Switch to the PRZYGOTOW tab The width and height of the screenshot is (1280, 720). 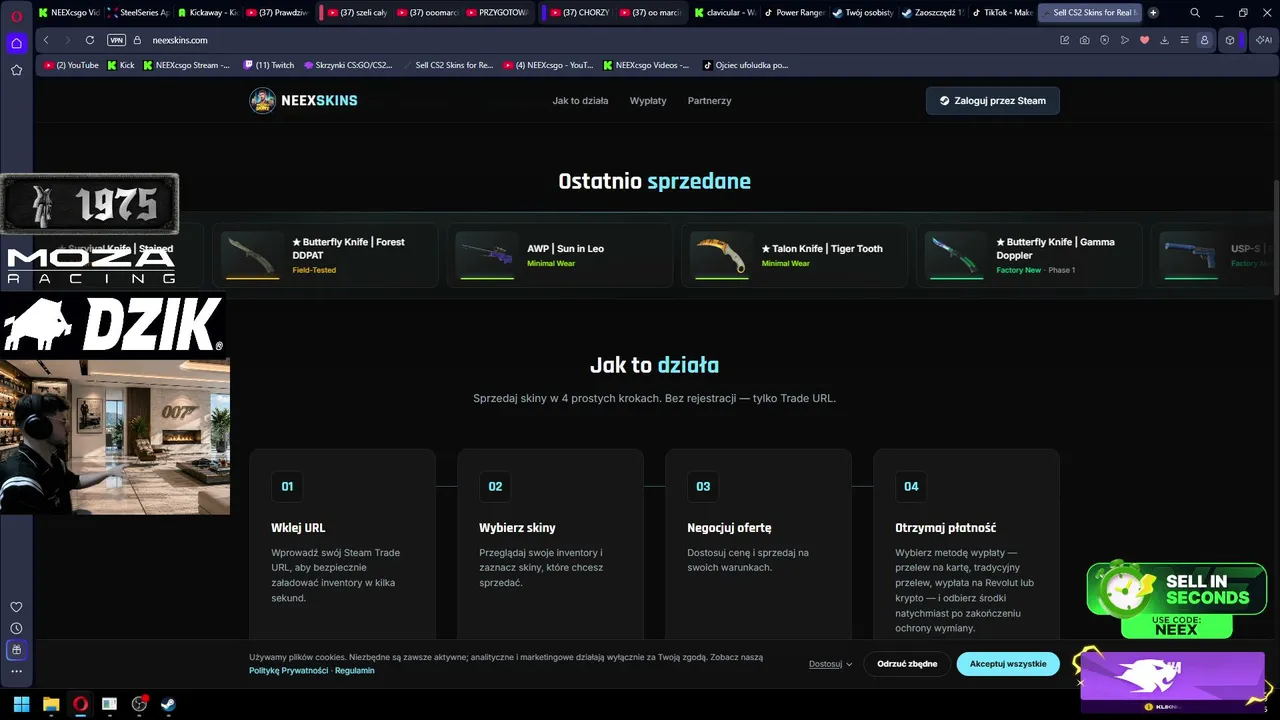tap(497, 13)
